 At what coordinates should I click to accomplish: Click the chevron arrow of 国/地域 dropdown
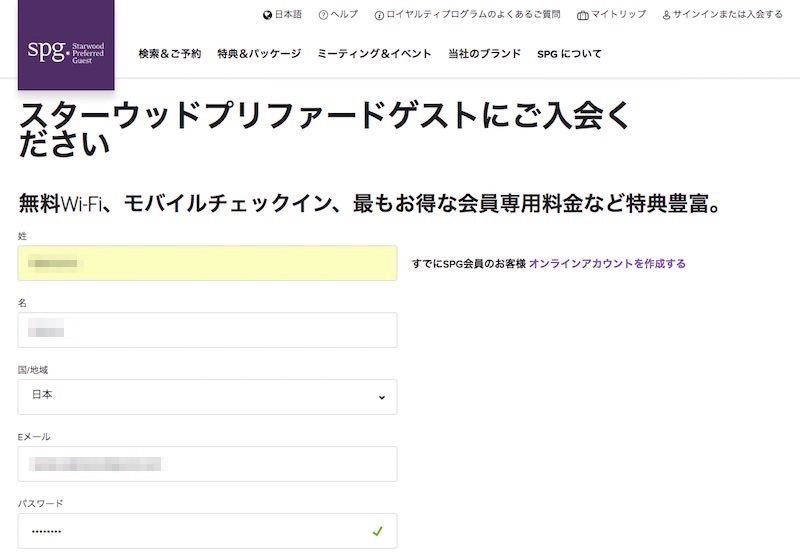coord(382,397)
